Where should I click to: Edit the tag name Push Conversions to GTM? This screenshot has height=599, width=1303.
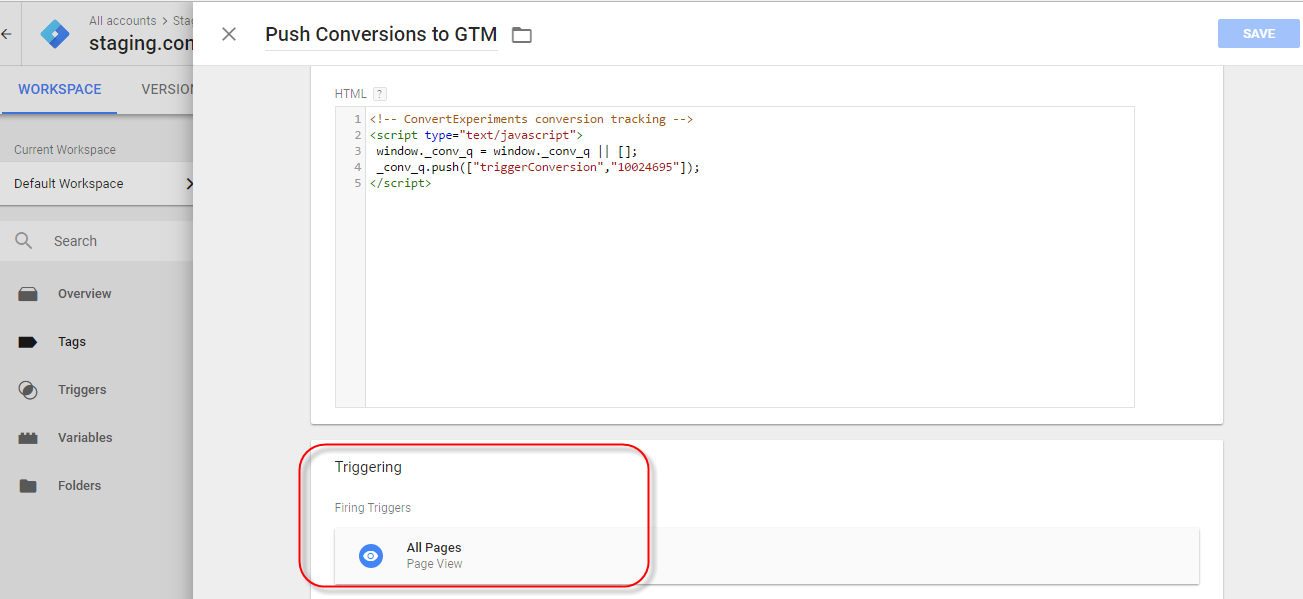(381, 33)
